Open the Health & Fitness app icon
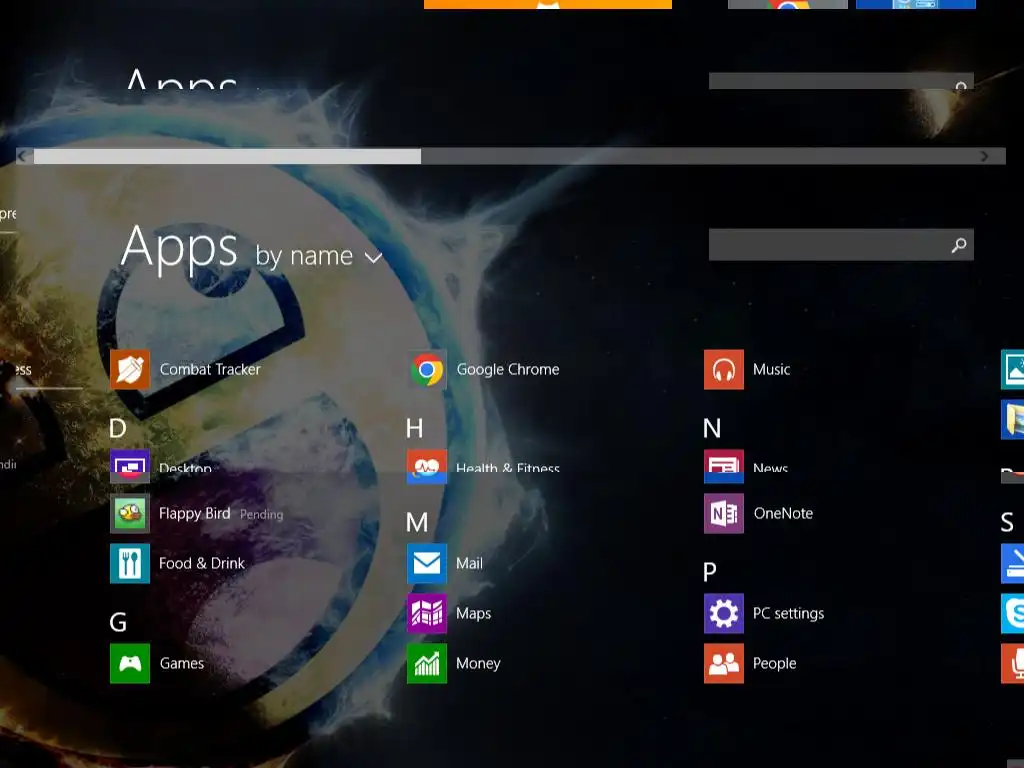1024x768 pixels. [427, 466]
